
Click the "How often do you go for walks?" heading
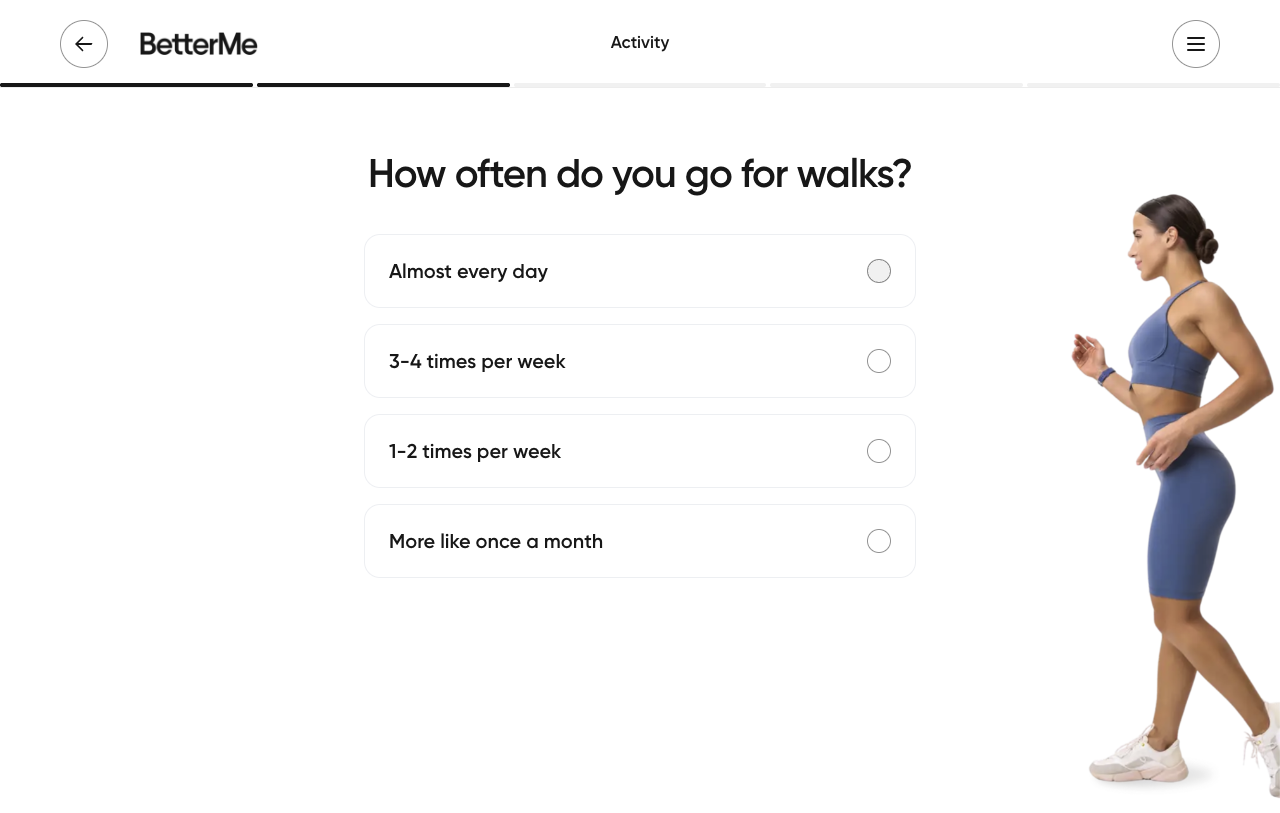tap(640, 174)
